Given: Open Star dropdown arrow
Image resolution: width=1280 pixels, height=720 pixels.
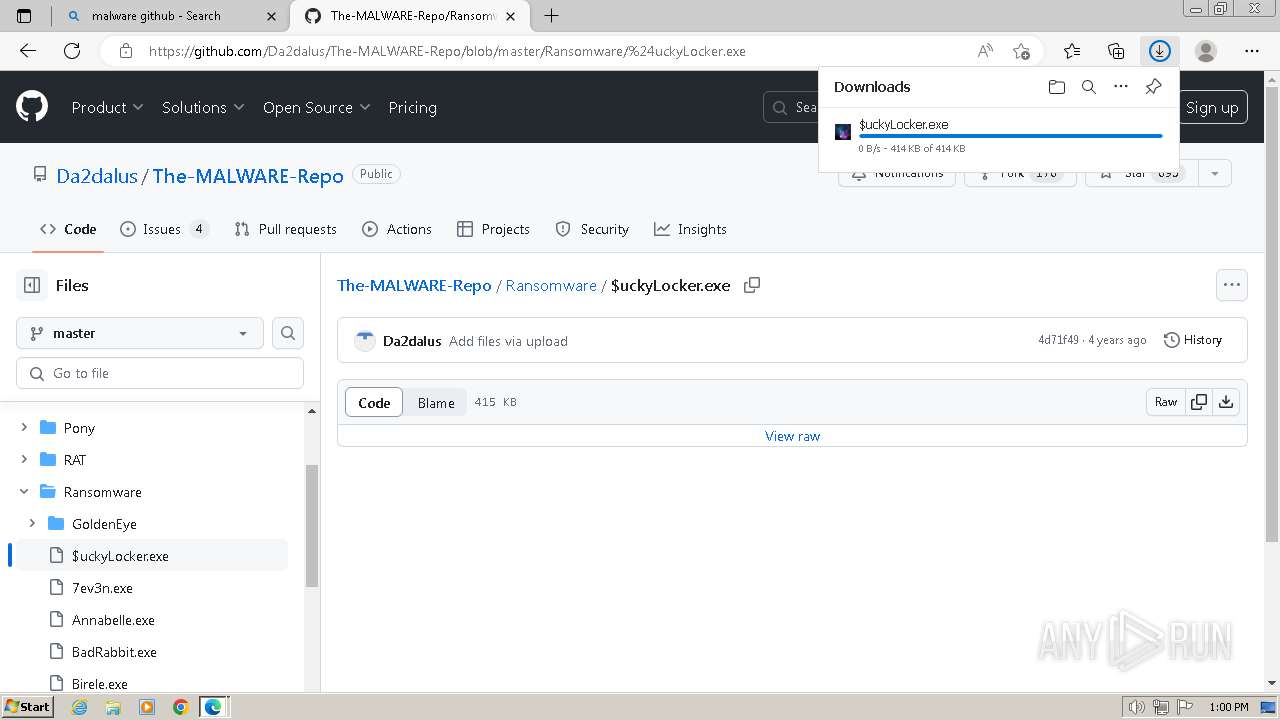Looking at the screenshot, I should [x=1215, y=173].
